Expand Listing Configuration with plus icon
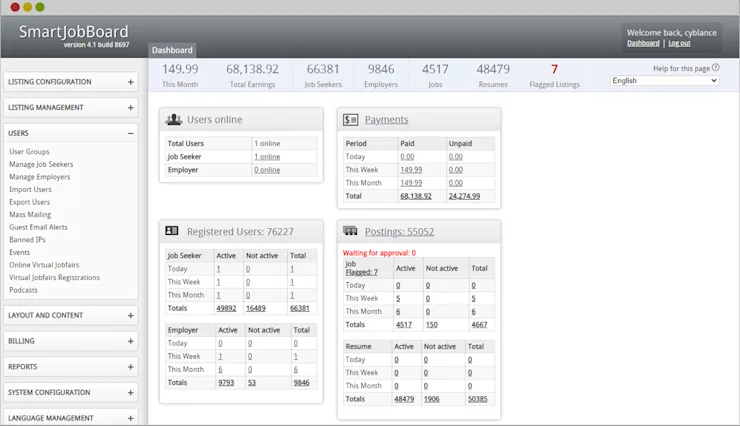Screen dimensions: 740x426 (x=131, y=82)
